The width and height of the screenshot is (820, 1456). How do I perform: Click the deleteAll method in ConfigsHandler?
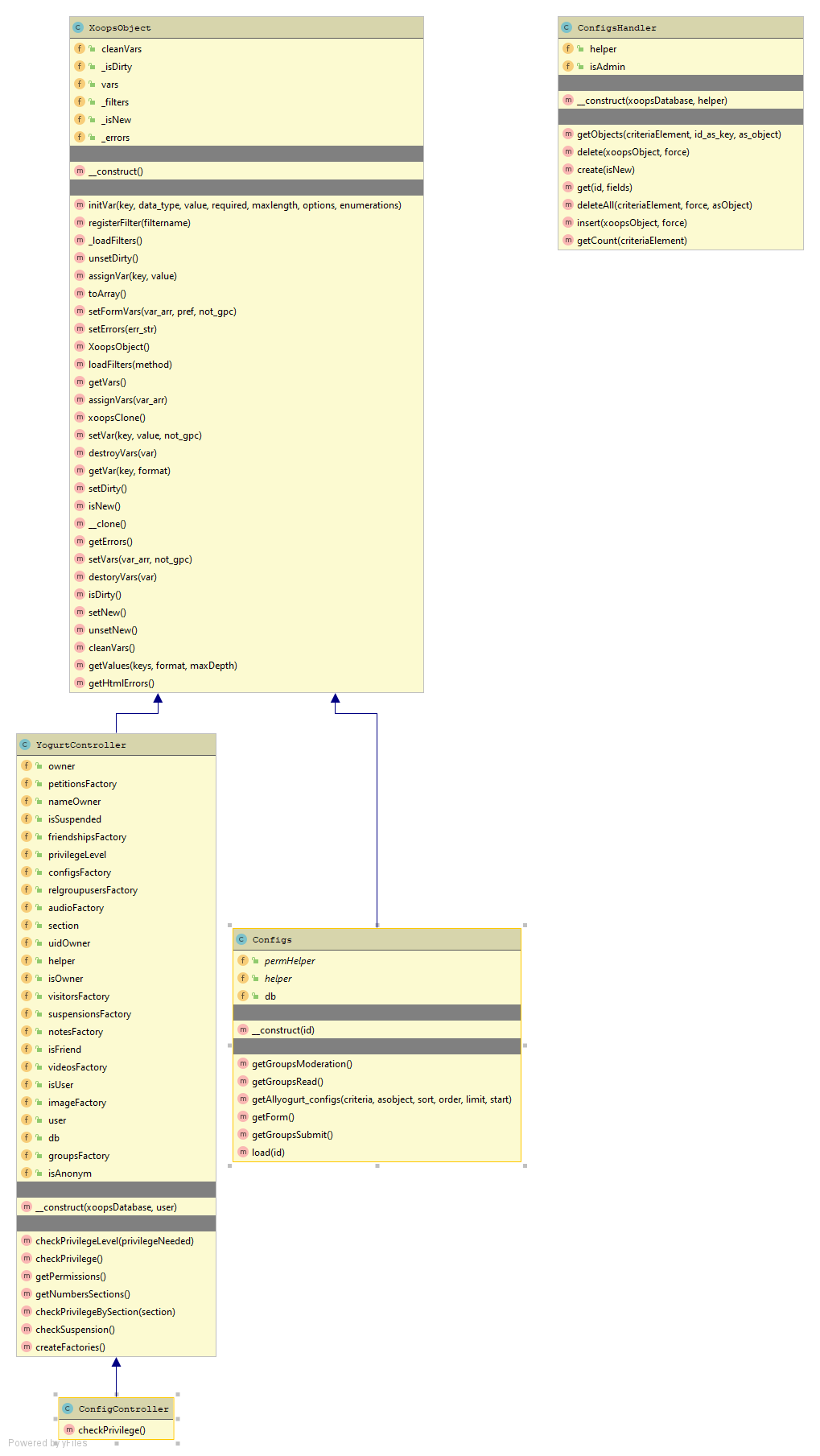coord(664,205)
